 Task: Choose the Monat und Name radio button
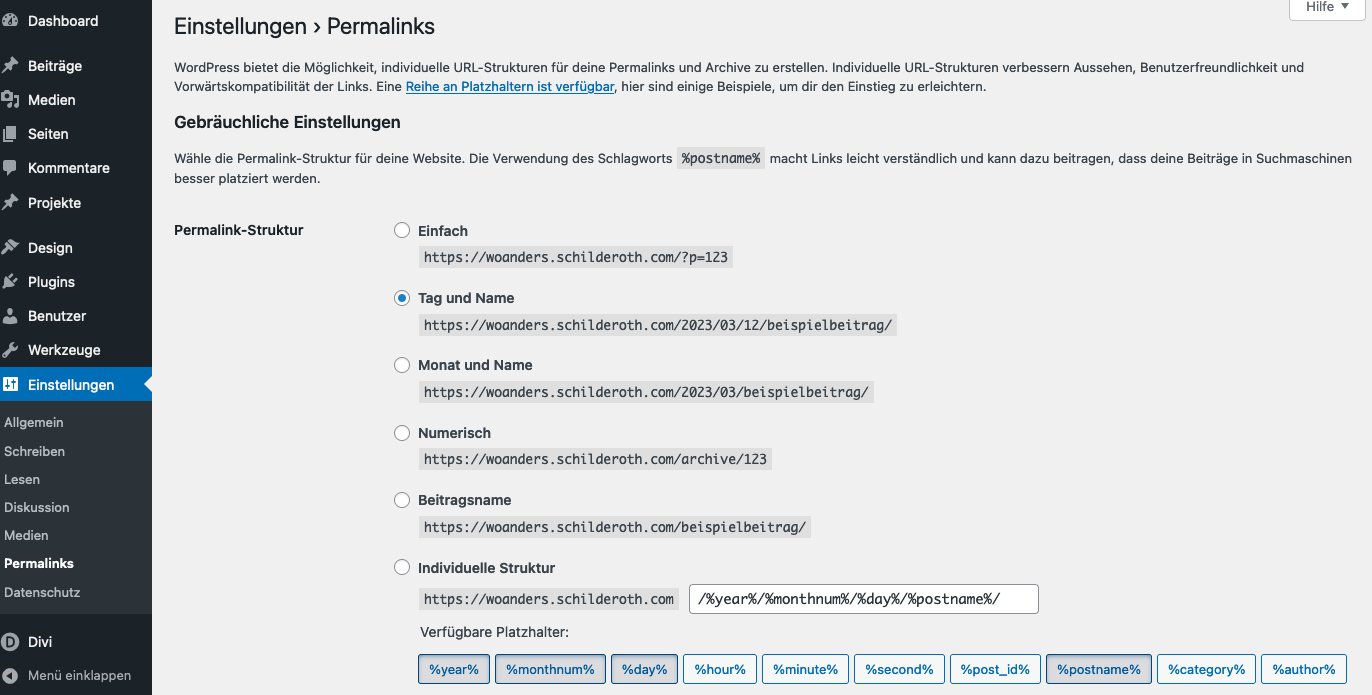click(402, 365)
